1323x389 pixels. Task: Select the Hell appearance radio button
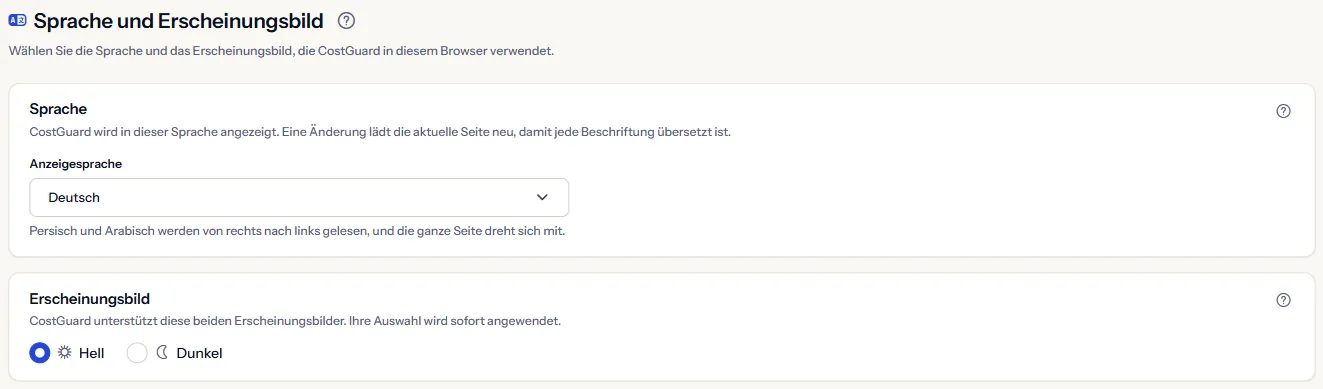(40, 352)
